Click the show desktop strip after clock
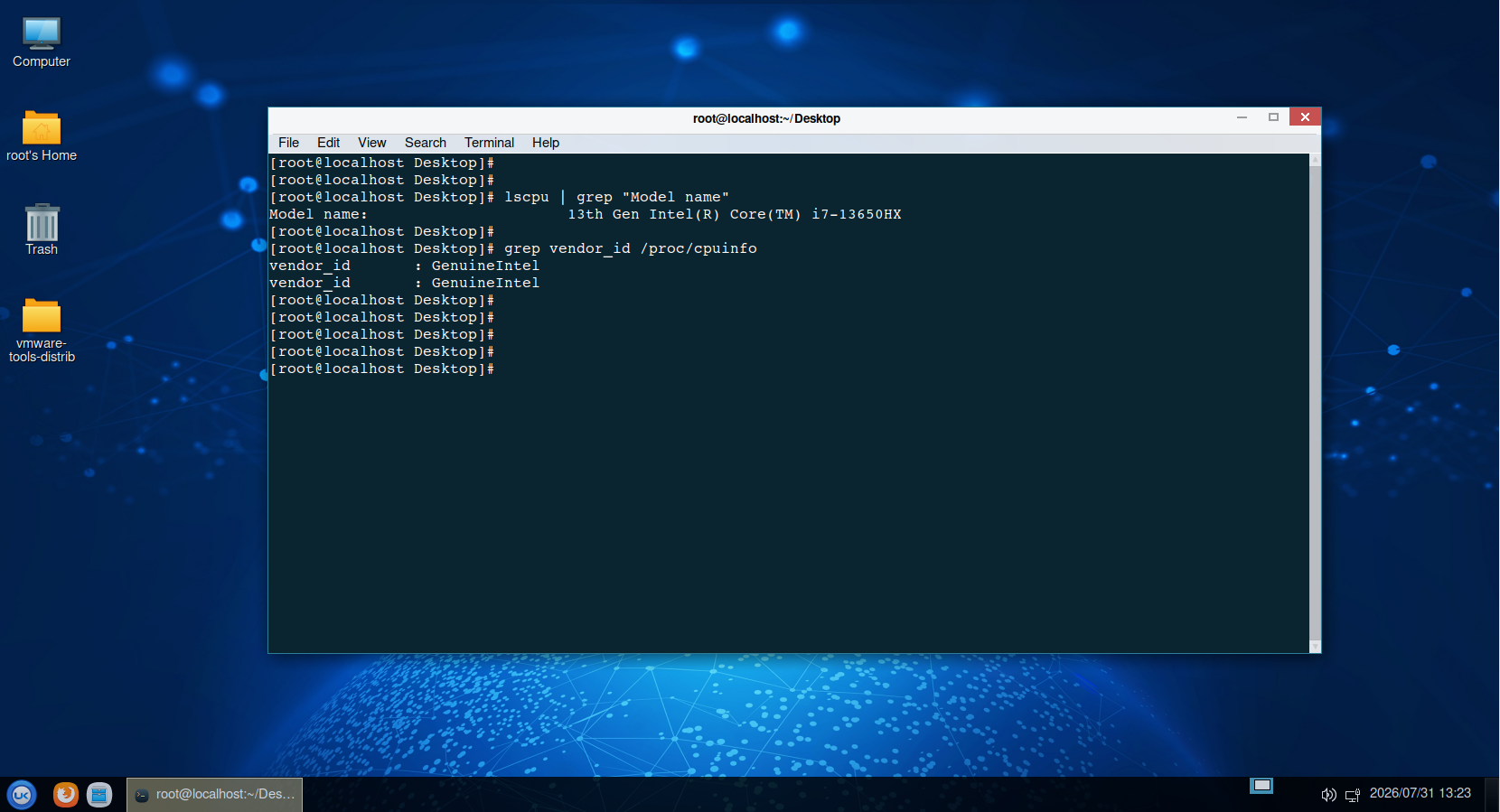Screen dimensions: 1500x812 pos(1492,795)
